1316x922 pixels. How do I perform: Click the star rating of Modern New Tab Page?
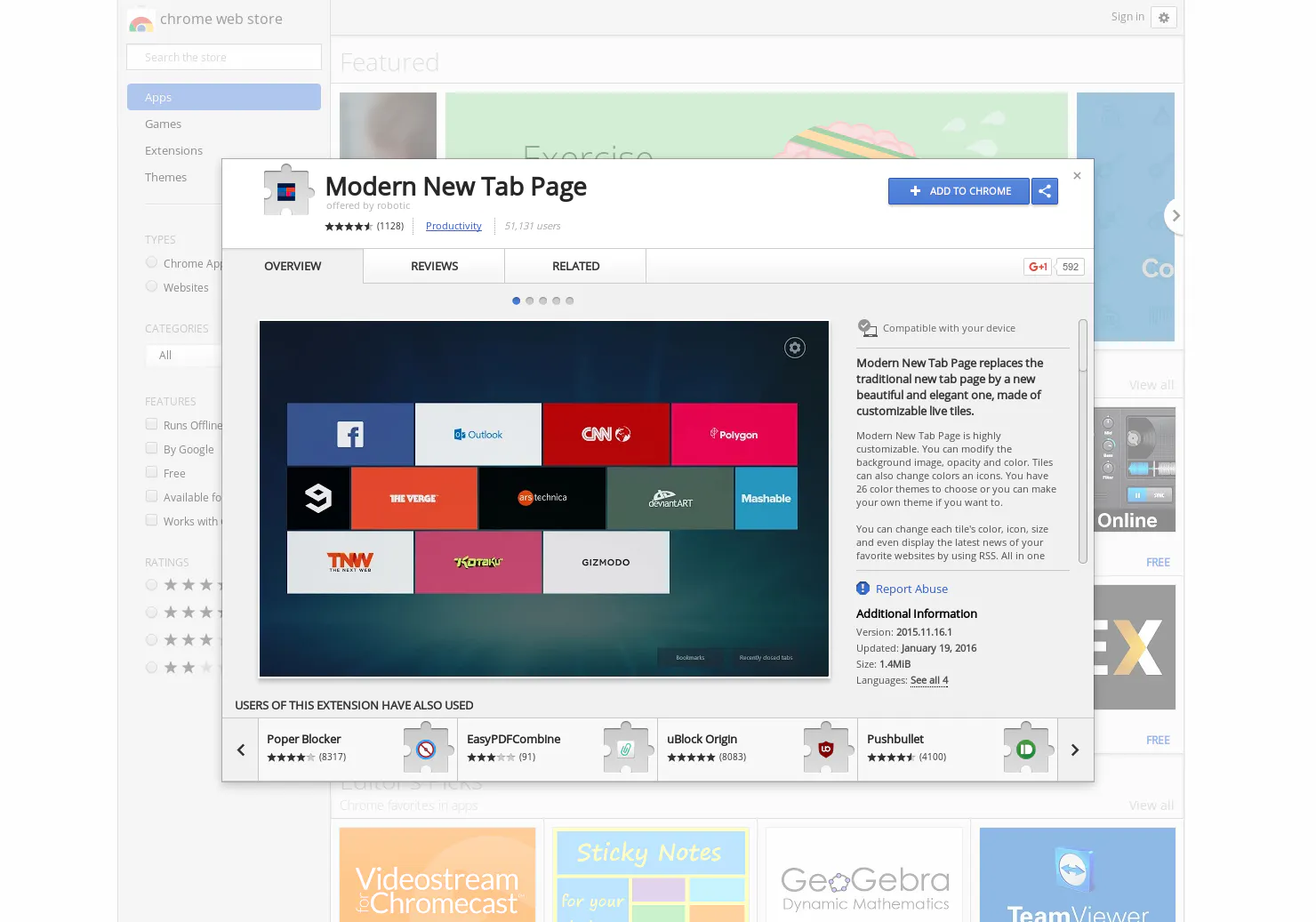[349, 227]
